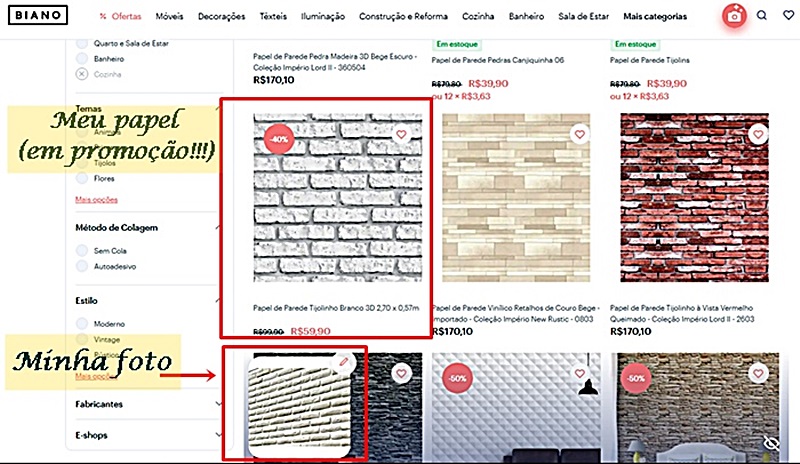The image size is (800, 464).
Task: Toggle the crossed-eye icon on stone wallpaper
Action: tap(771, 443)
